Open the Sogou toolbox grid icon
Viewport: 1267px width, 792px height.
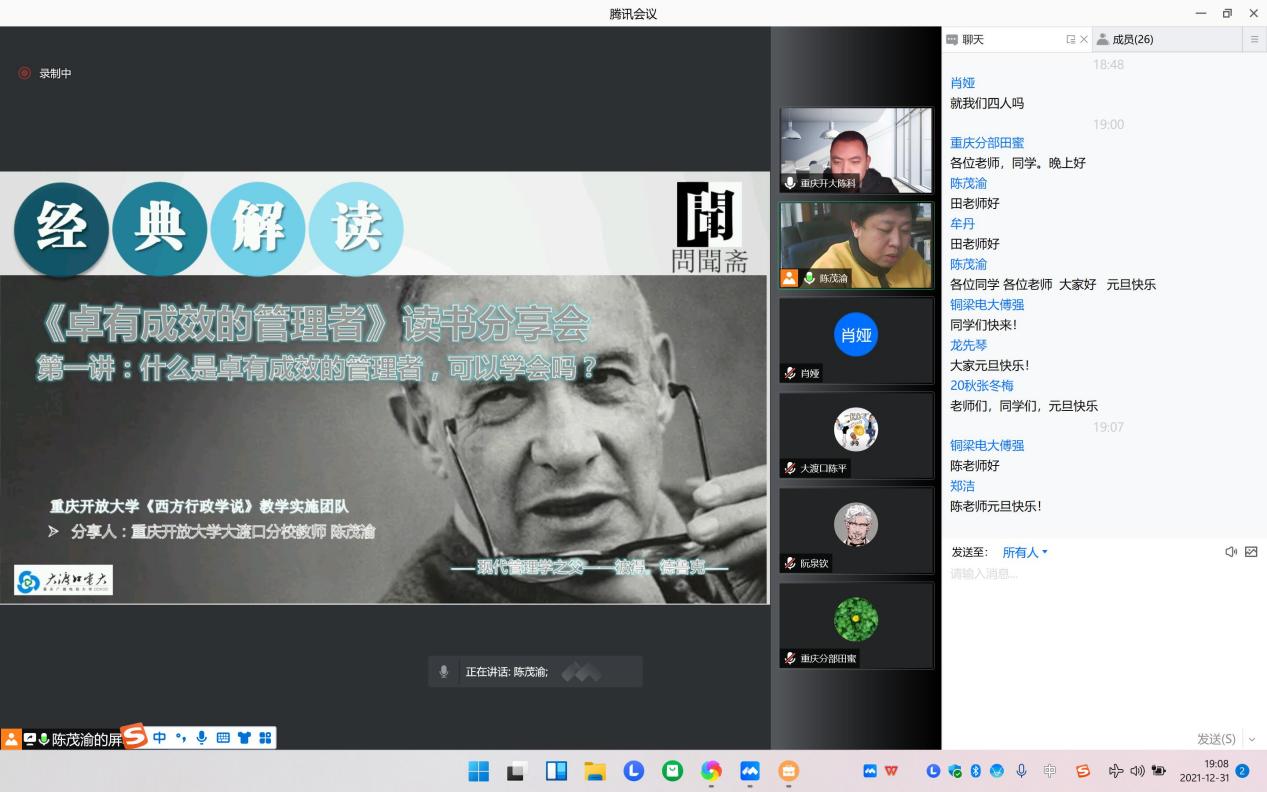pos(265,738)
